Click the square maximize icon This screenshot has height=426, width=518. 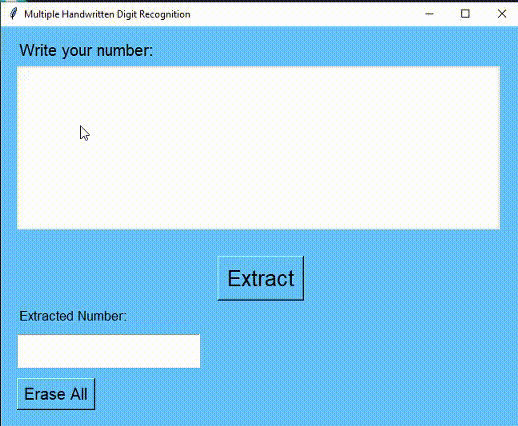(465, 14)
